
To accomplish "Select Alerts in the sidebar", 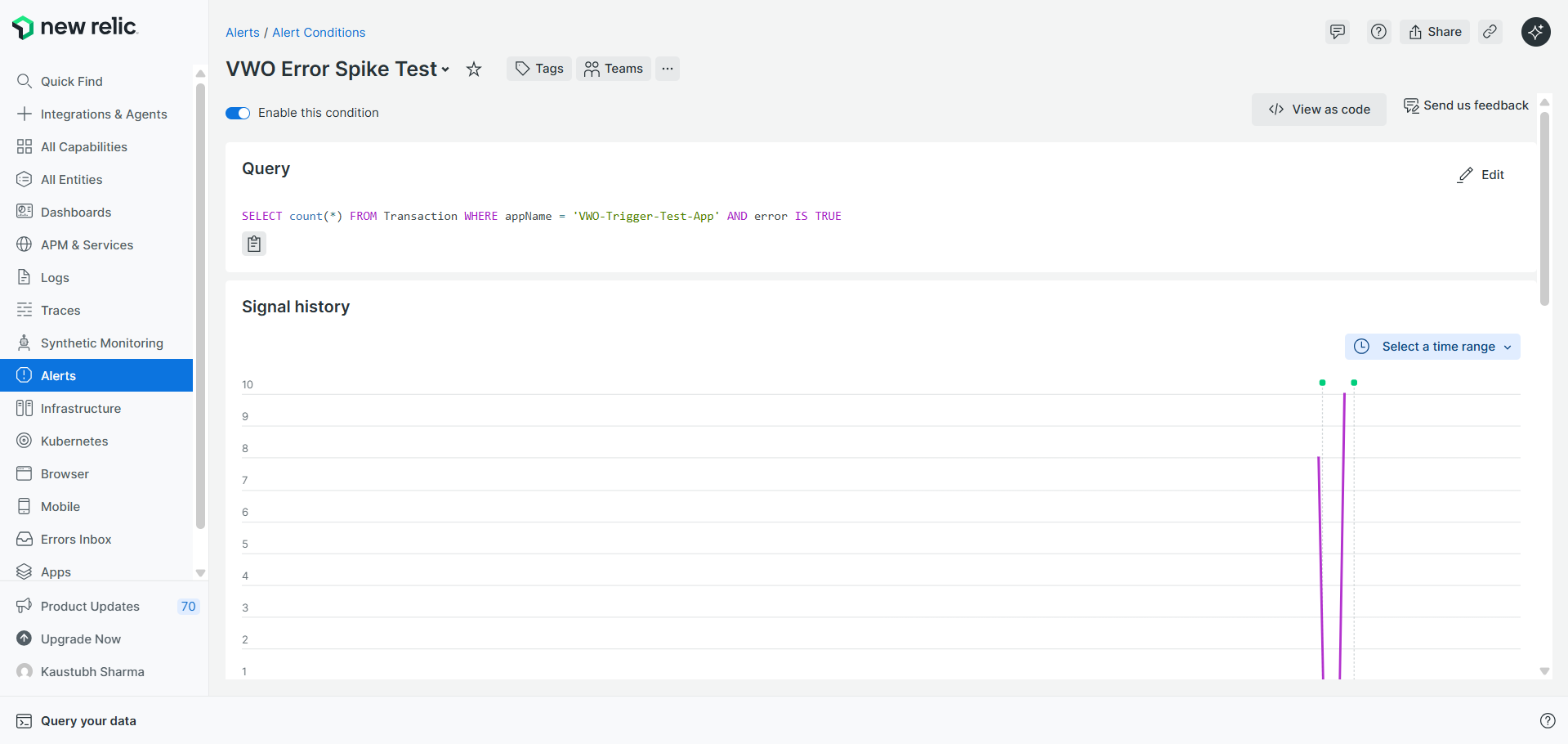I will click(x=96, y=375).
